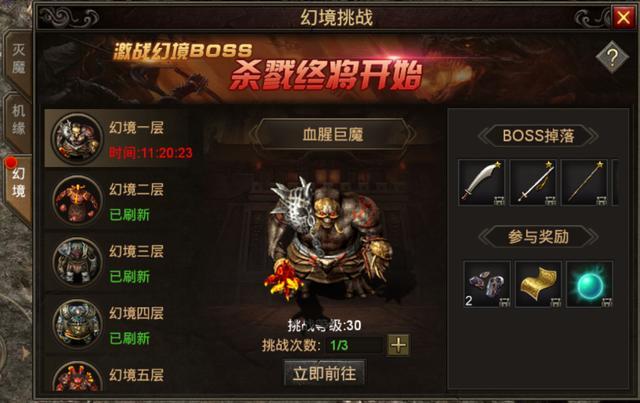
Task: Add challenge attempts with plus button
Action: [398, 345]
